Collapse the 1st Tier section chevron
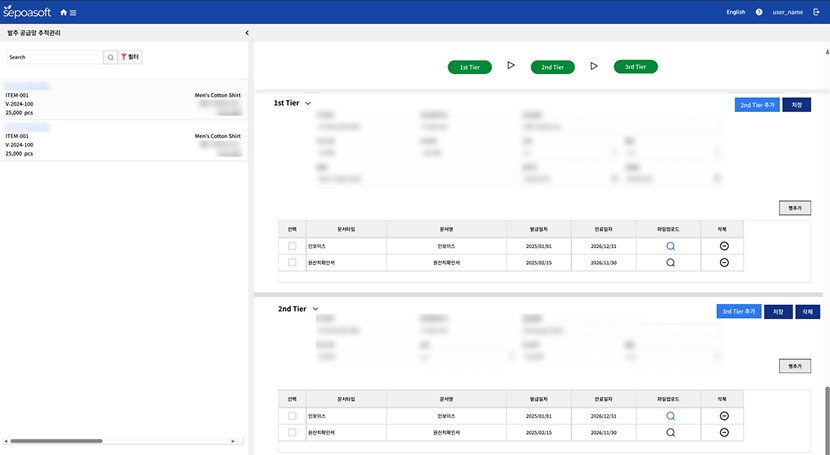830x455 pixels. click(308, 103)
